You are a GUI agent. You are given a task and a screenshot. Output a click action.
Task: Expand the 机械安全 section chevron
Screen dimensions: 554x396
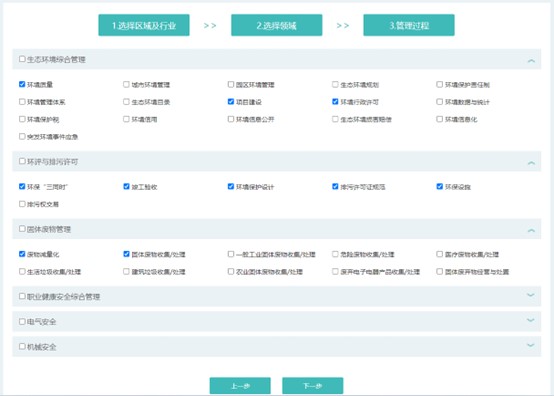click(531, 345)
